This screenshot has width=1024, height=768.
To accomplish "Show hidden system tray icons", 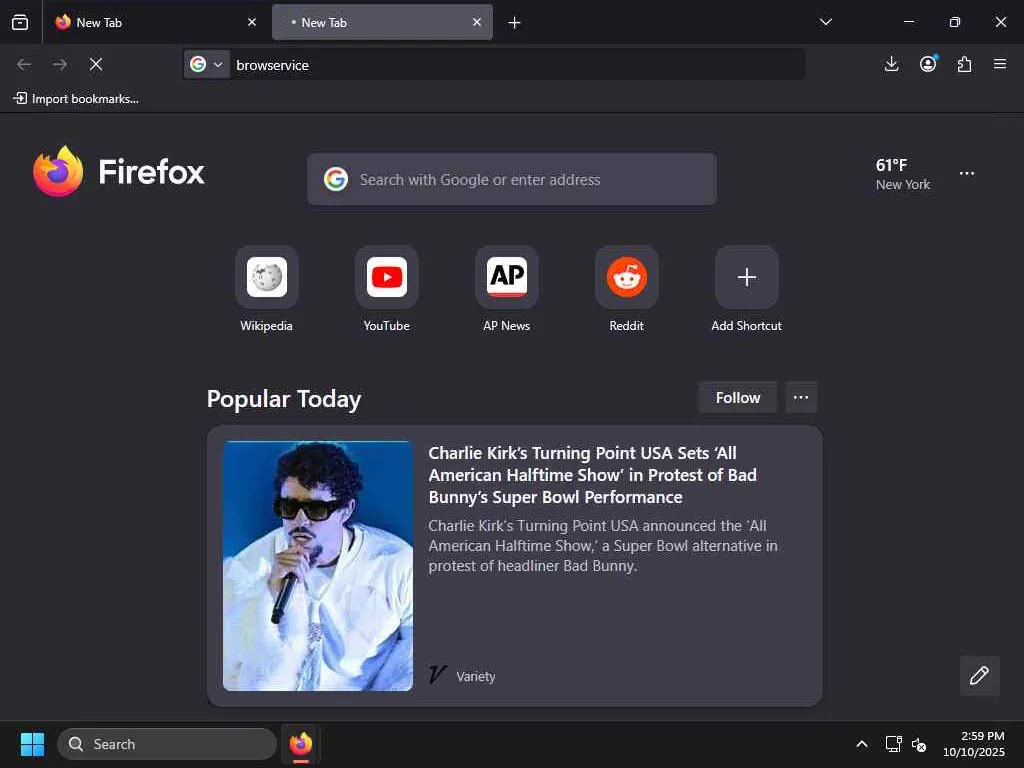I will coord(862,744).
